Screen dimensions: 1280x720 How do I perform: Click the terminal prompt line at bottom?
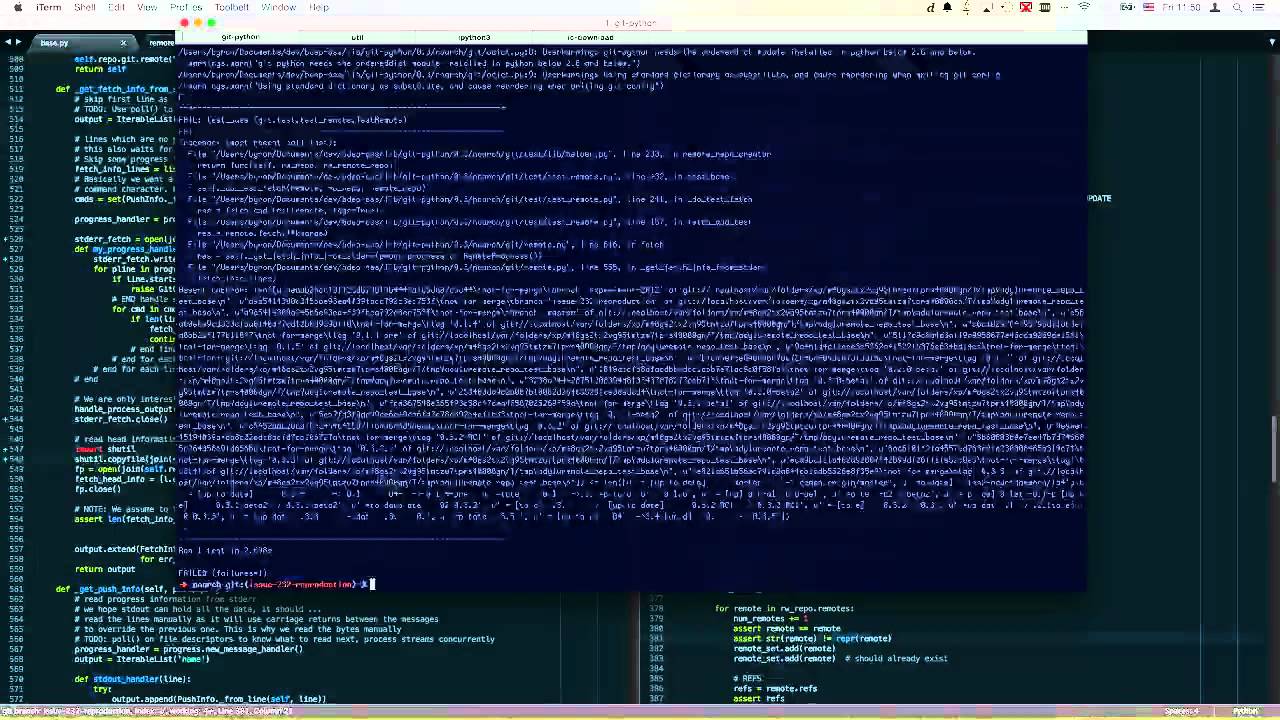(275, 584)
